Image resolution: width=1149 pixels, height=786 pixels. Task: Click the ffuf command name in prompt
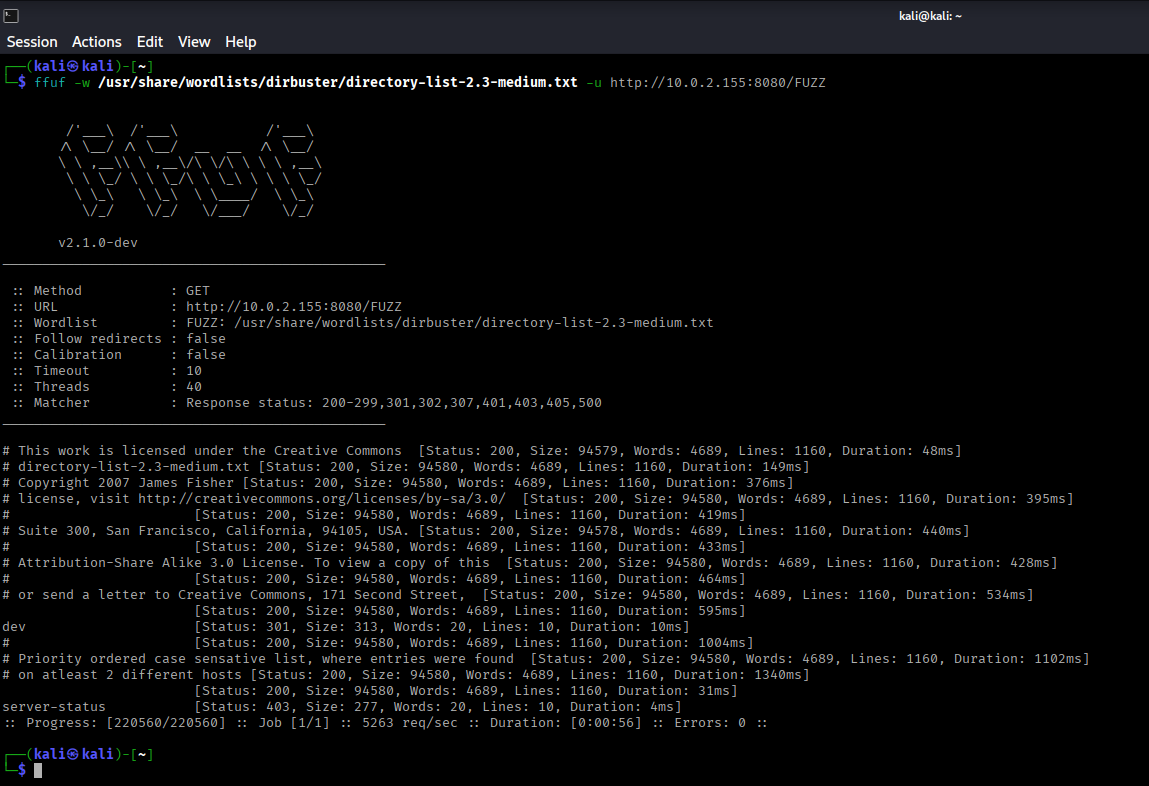[50, 83]
